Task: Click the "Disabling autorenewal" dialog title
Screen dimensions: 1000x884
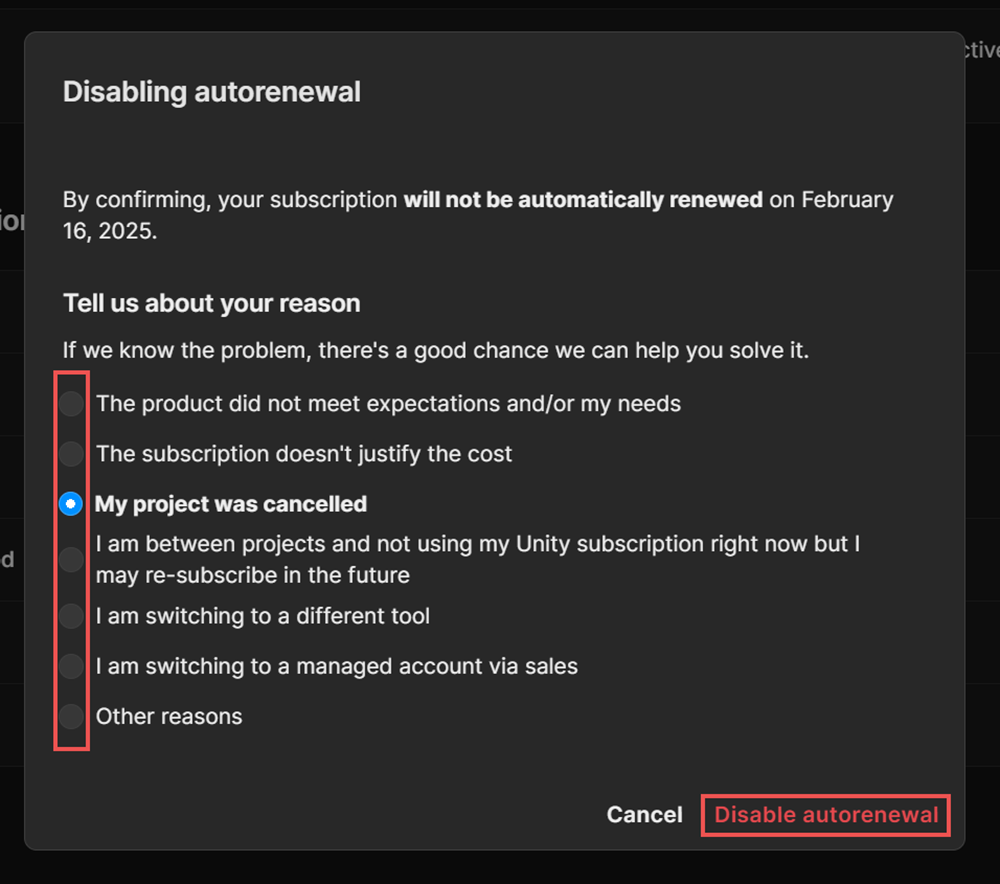Action: [x=212, y=91]
